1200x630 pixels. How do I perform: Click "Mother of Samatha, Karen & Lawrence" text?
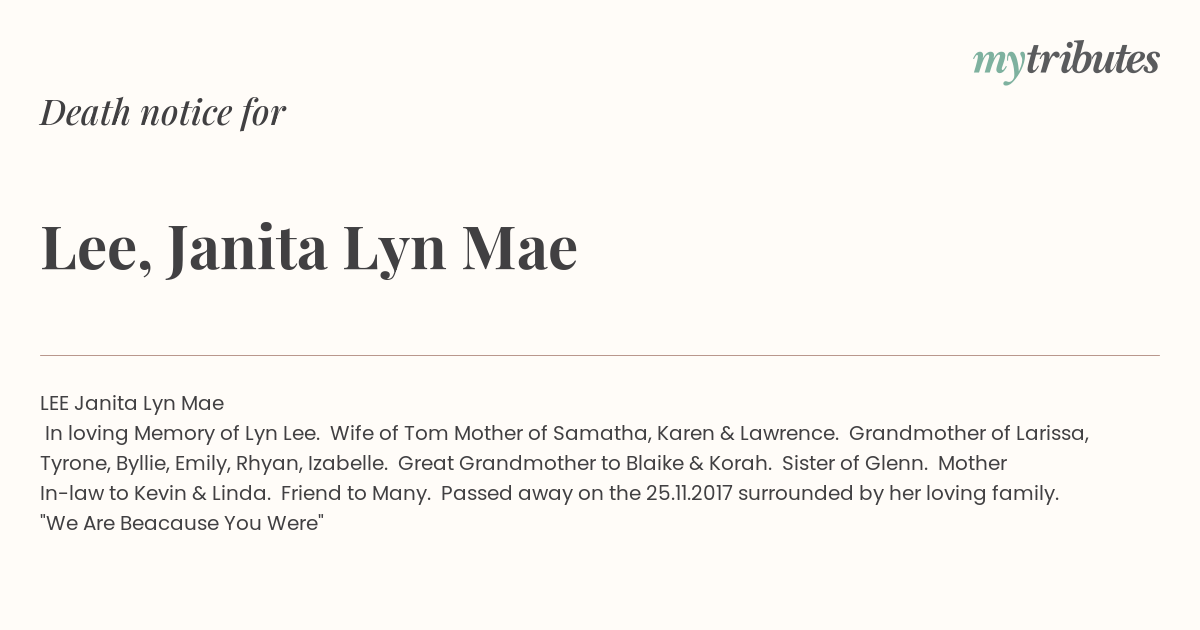tap(646, 434)
